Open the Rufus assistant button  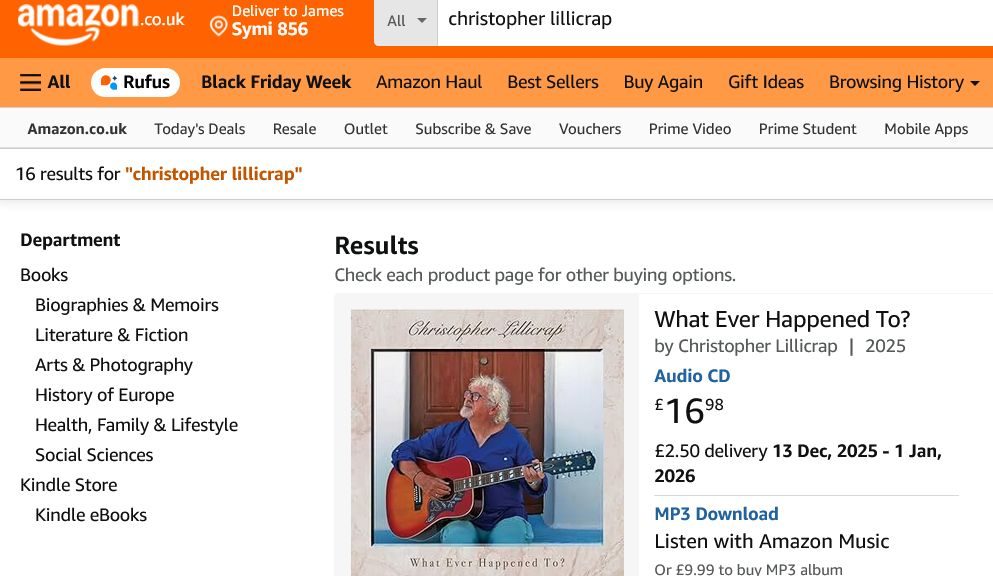point(135,82)
